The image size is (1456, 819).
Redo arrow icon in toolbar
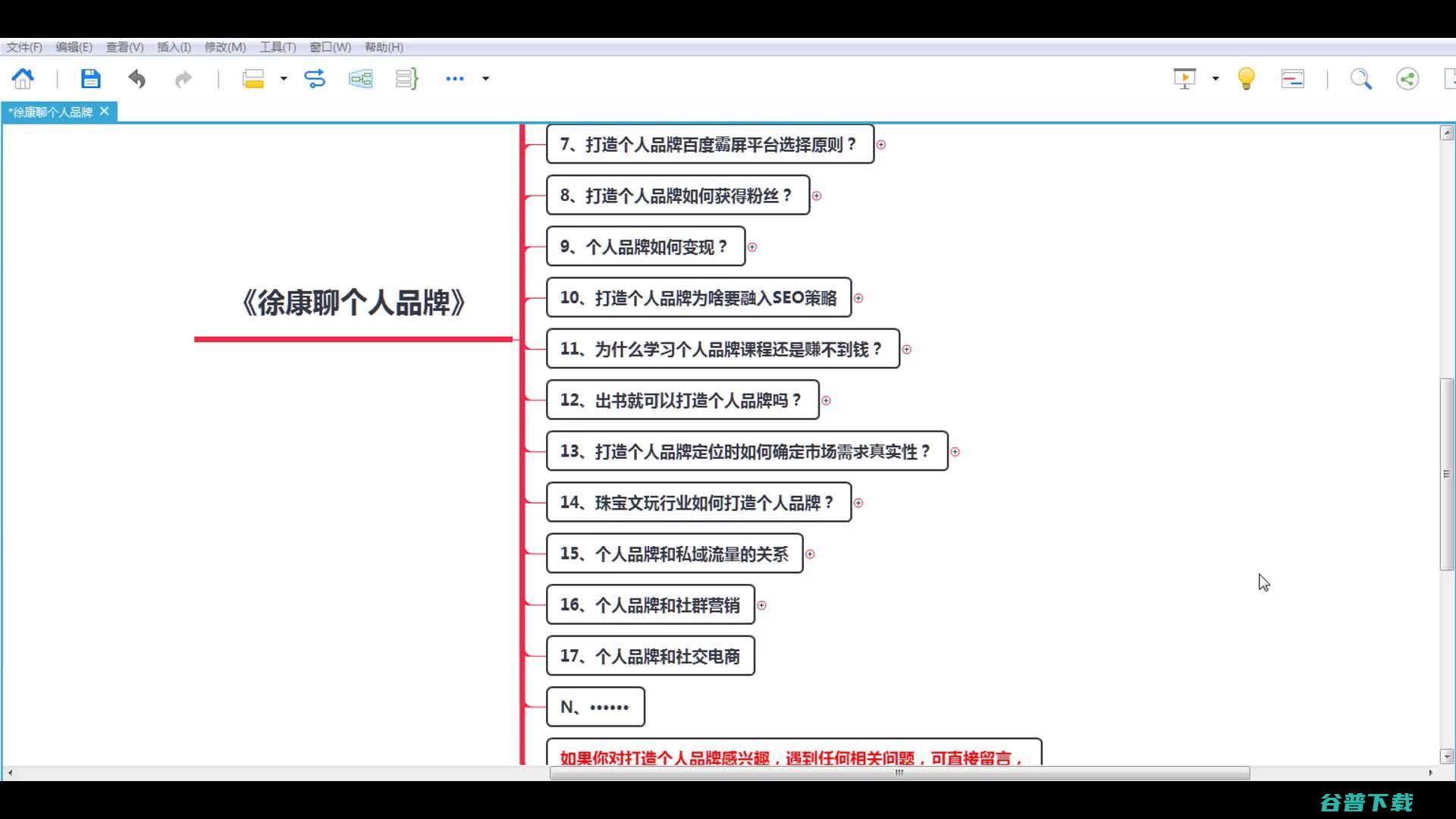pos(183,79)
